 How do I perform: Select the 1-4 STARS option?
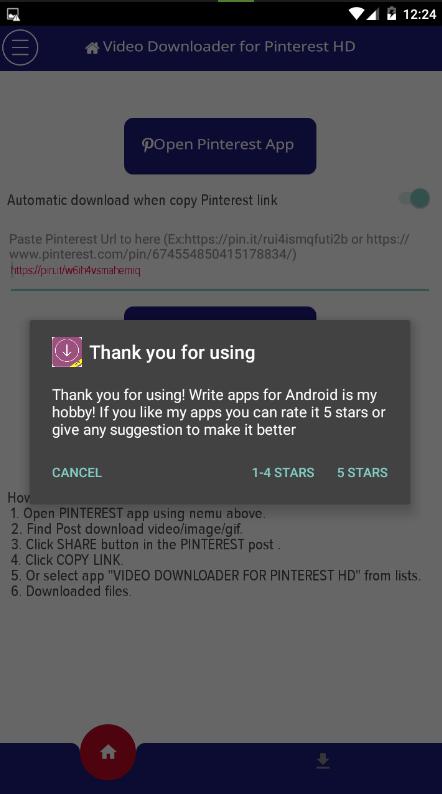(283, 472)
